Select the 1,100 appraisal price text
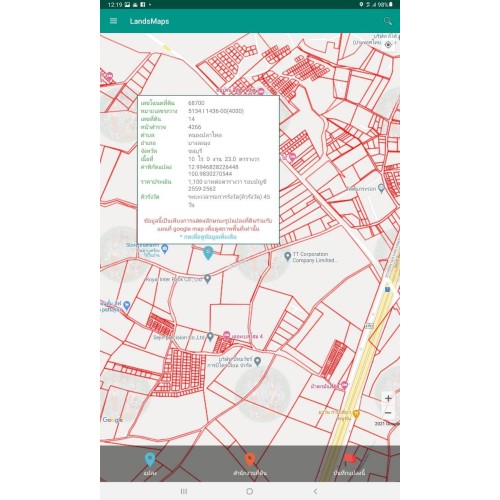 tap(227, 182)
